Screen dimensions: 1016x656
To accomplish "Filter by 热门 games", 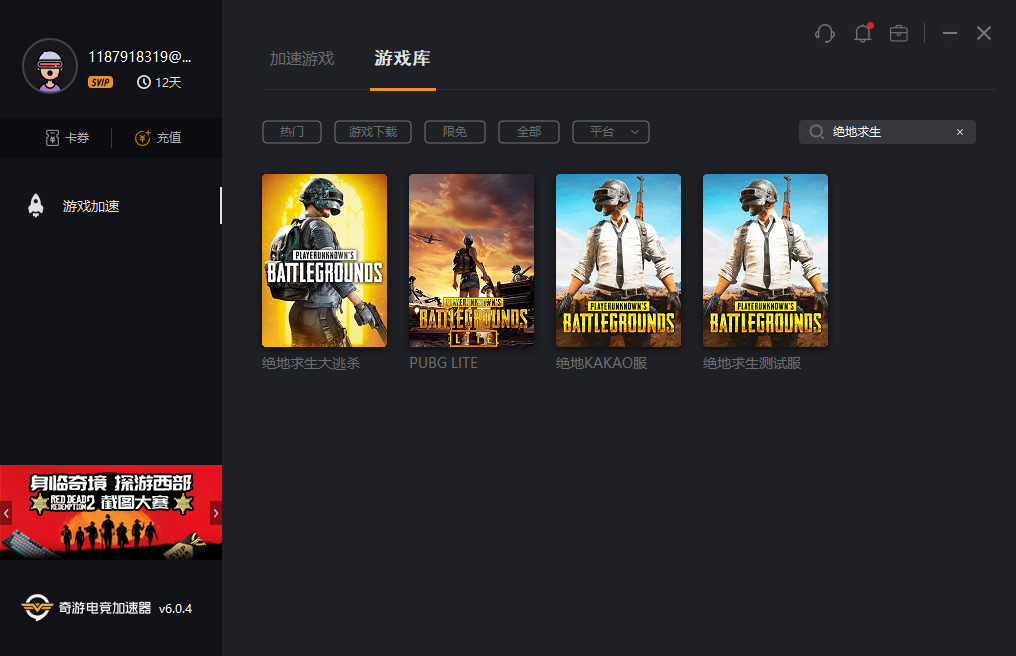I will click(292, 132).
